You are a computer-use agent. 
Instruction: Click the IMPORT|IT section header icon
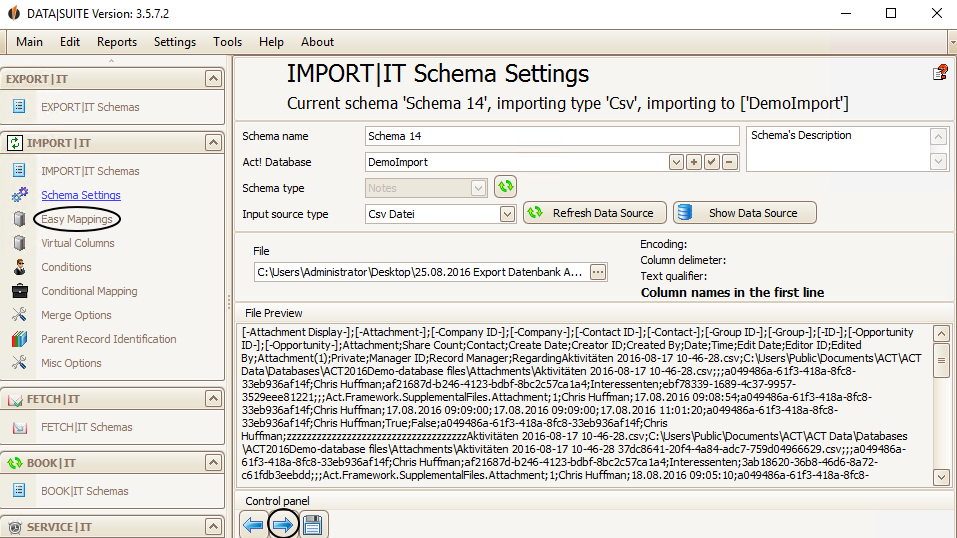[15, 143]
